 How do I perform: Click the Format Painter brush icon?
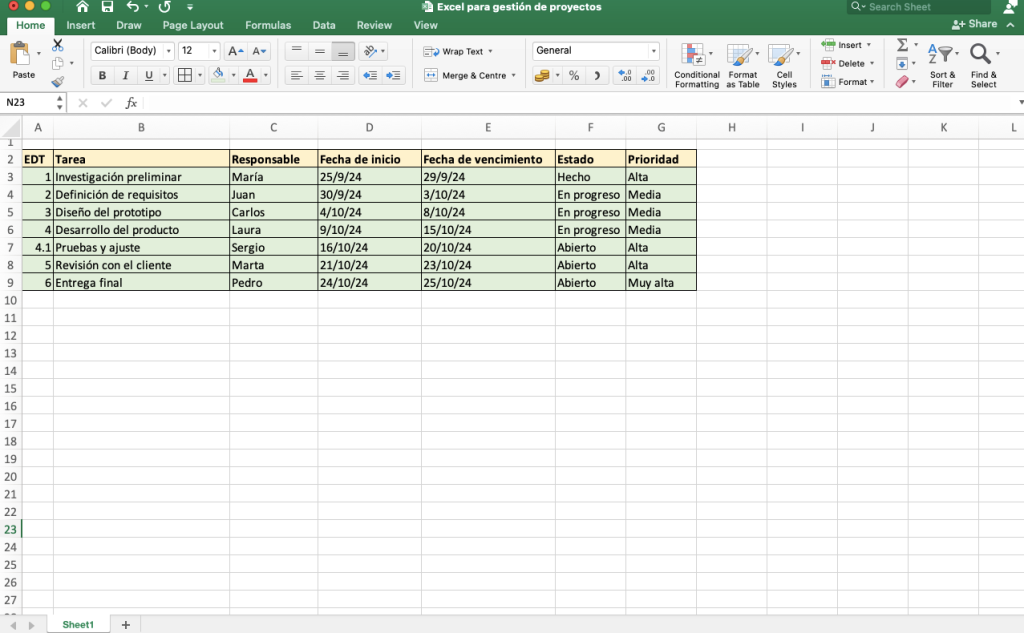[x=57, y=82]
